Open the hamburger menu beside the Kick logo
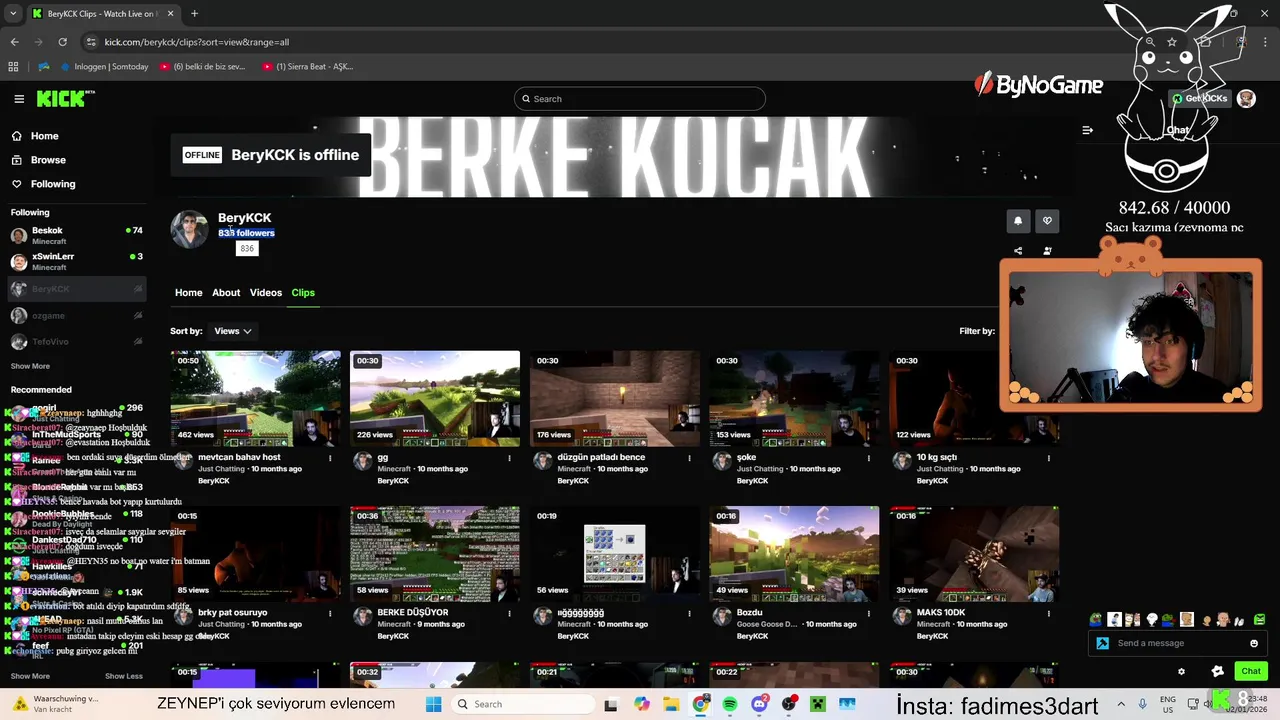This screenshot has width=1280, height=720. pyautogui.click(x=19, y=99)
